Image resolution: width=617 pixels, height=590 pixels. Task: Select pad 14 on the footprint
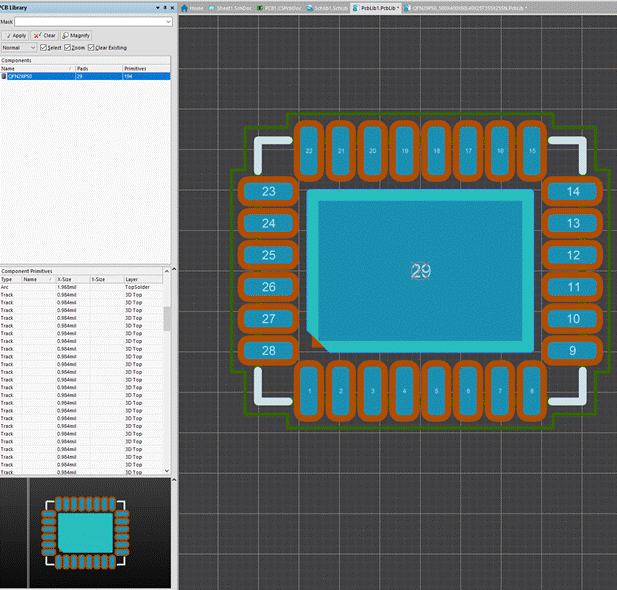point(572,192)
